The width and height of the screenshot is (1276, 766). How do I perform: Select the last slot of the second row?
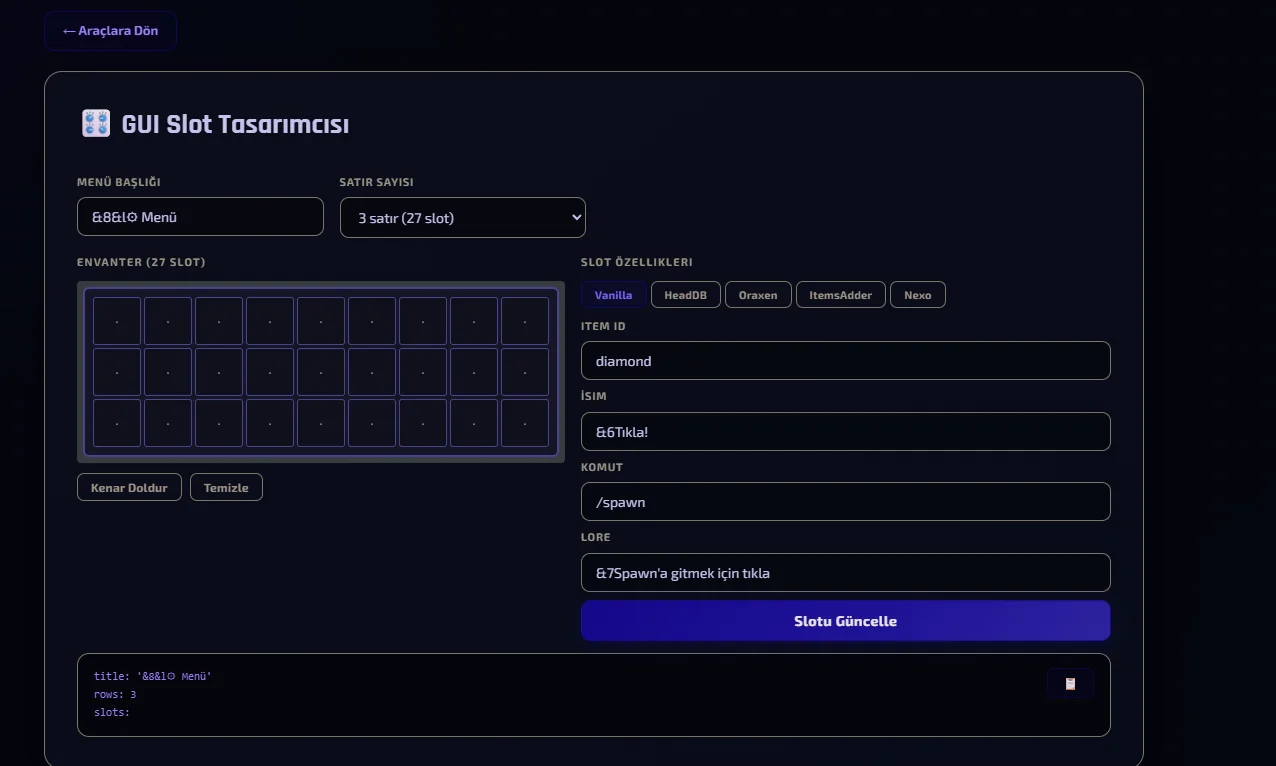click(x=525, y=372)
